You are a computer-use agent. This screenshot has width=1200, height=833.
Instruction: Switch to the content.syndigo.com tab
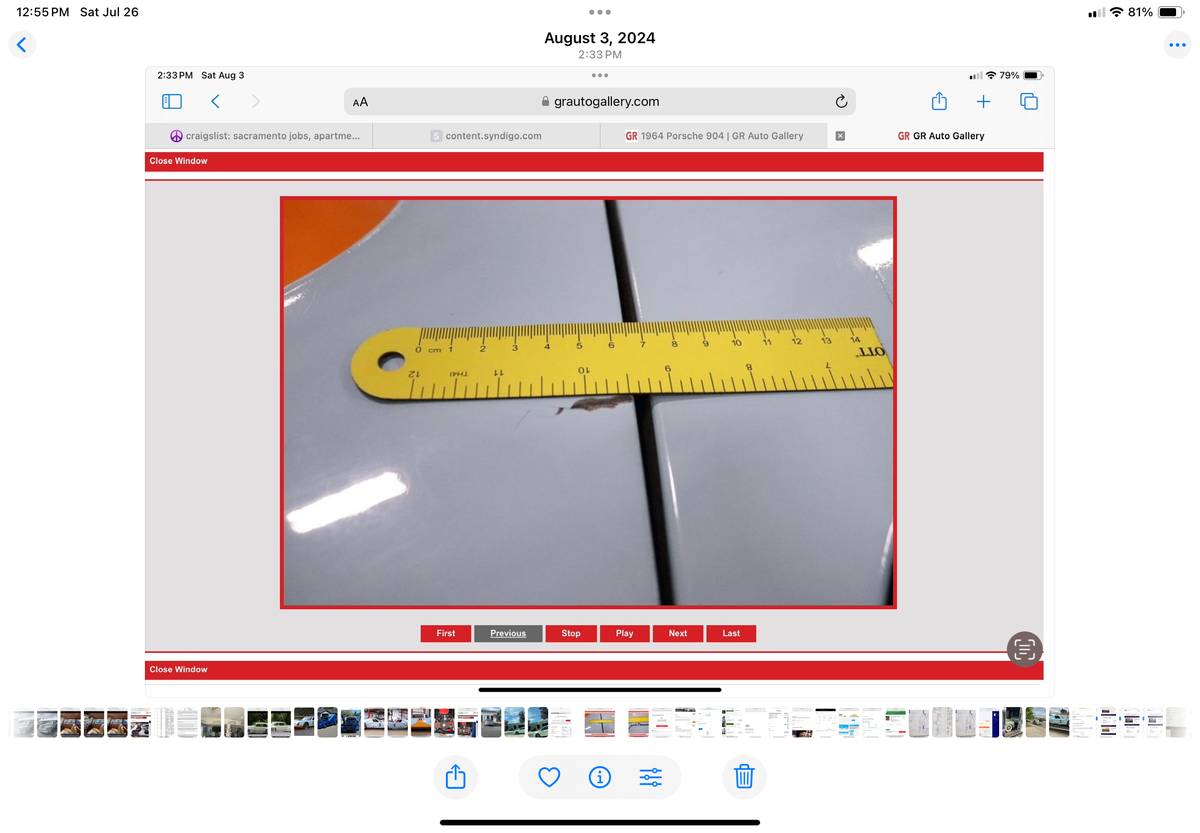pyautogui.click(x=486, y=136)
